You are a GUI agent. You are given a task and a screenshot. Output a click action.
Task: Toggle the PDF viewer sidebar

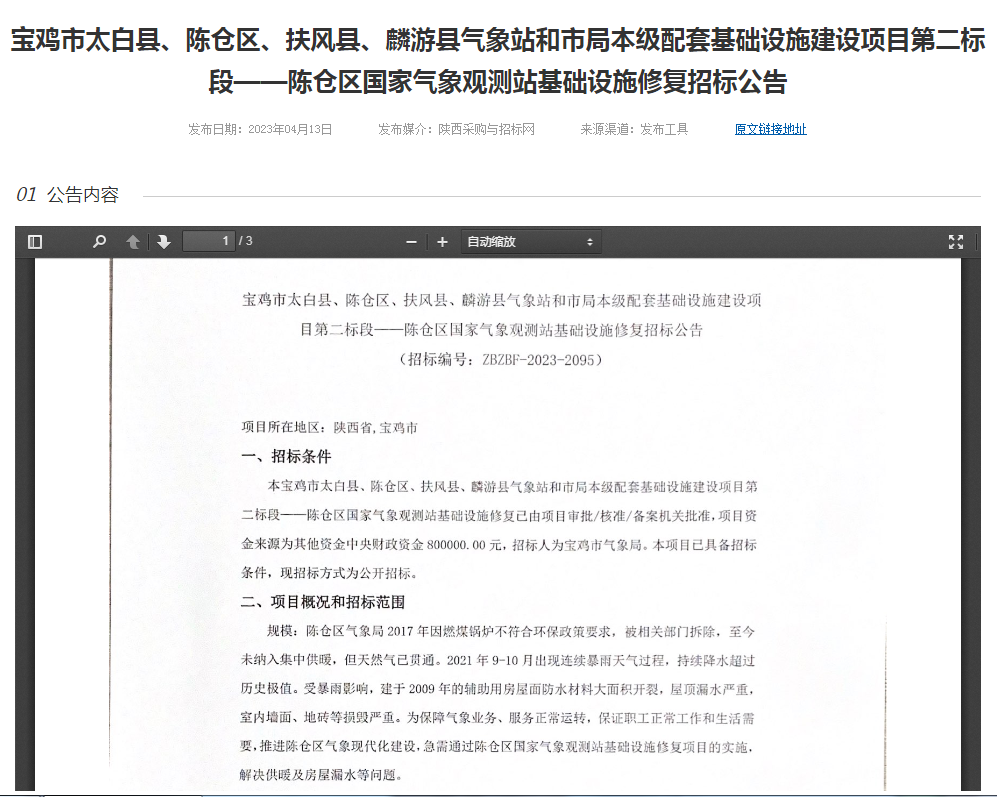tap(36, 242)
